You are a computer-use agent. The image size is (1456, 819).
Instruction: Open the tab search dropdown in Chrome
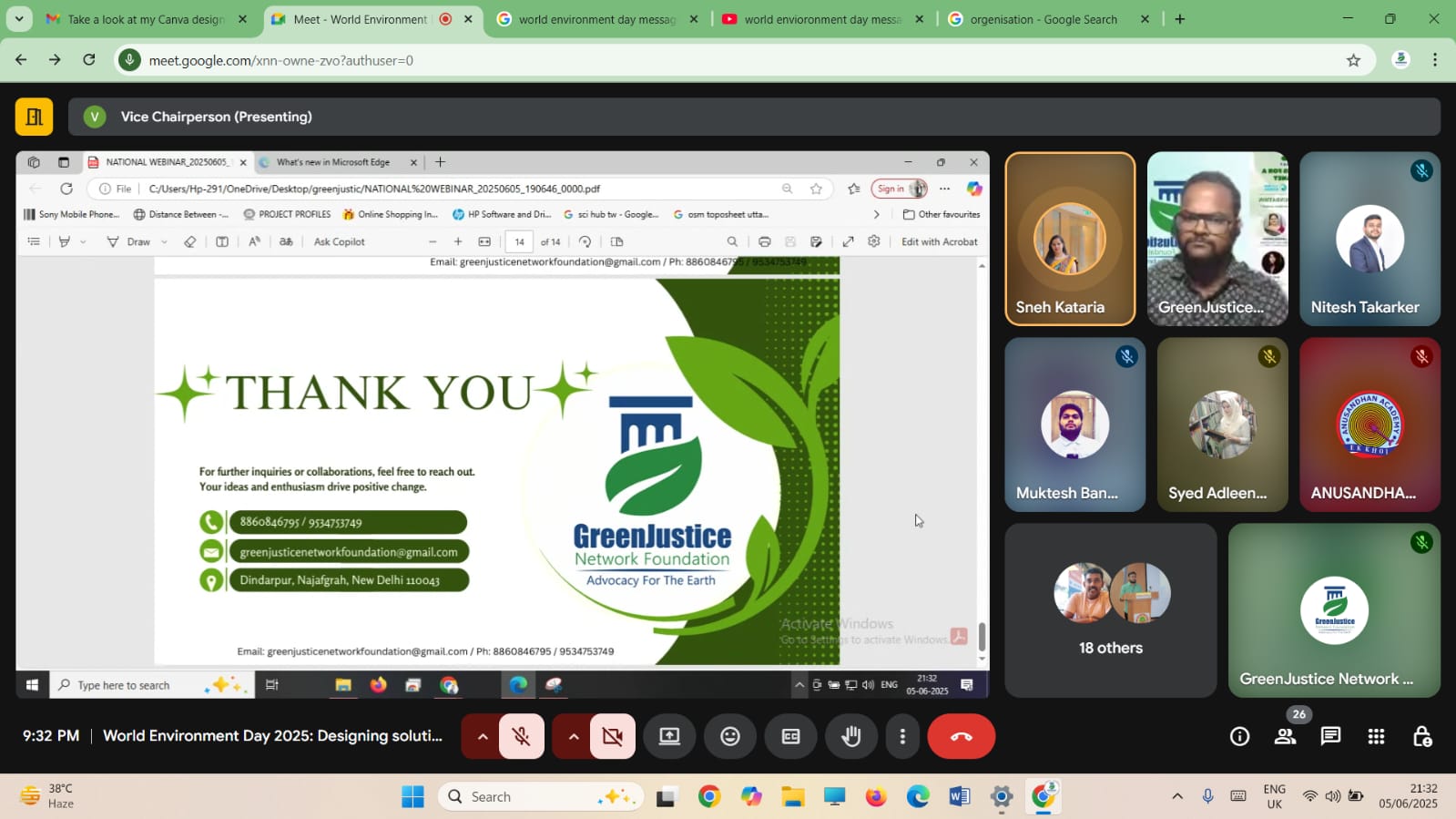[x=19, y=19]
